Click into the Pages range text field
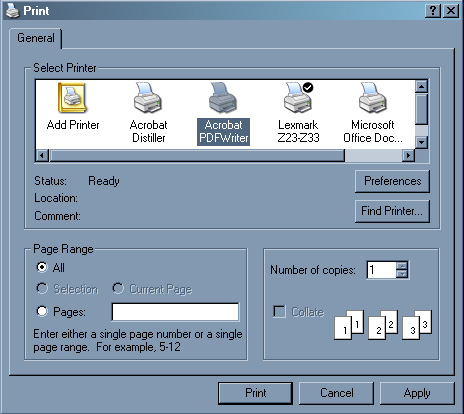Viewport: 464px width, 414px height. pyautogui.click(x=175, y=312)
